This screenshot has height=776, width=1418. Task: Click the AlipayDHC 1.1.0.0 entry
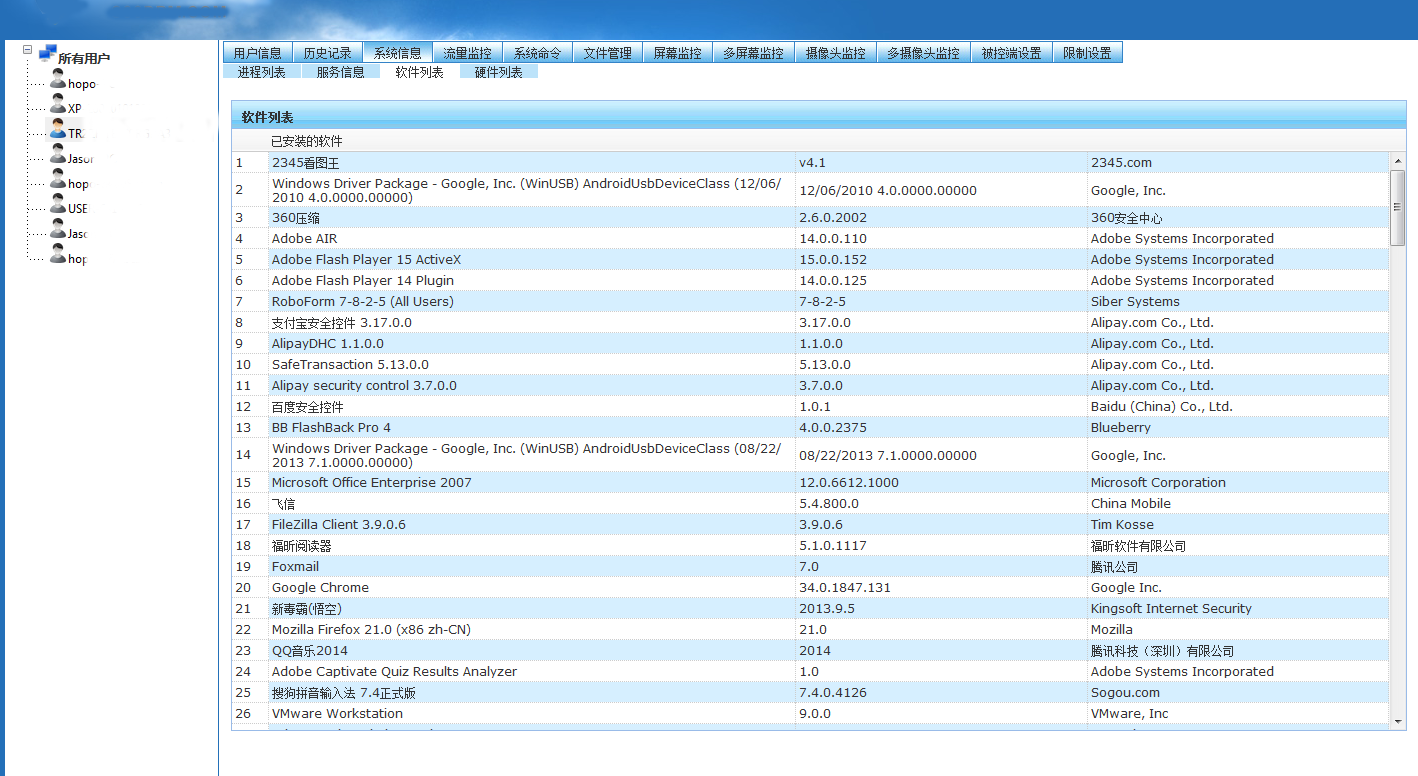click(811, 343)
